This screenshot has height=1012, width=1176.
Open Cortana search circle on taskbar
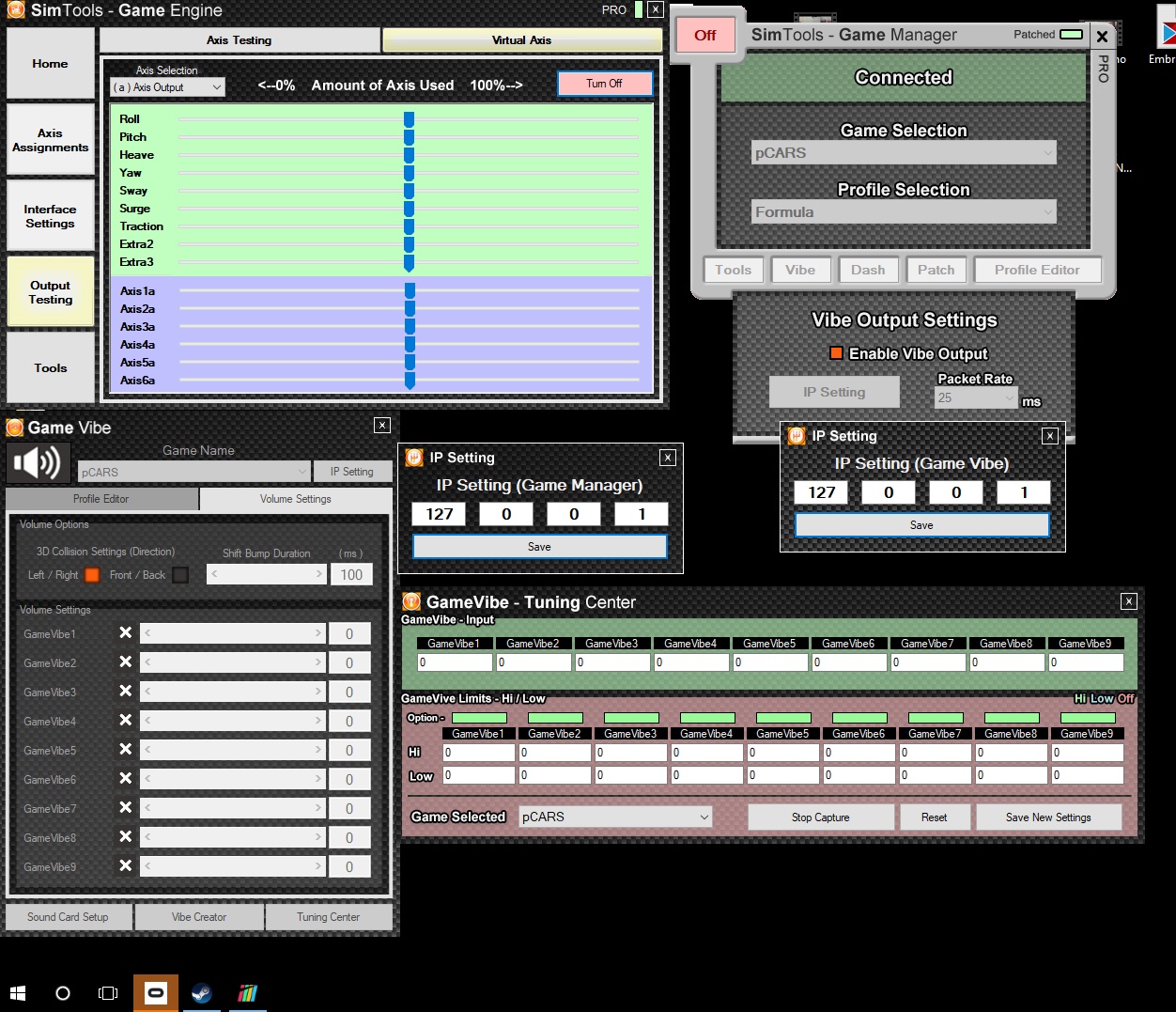click(x=63, y=993)
